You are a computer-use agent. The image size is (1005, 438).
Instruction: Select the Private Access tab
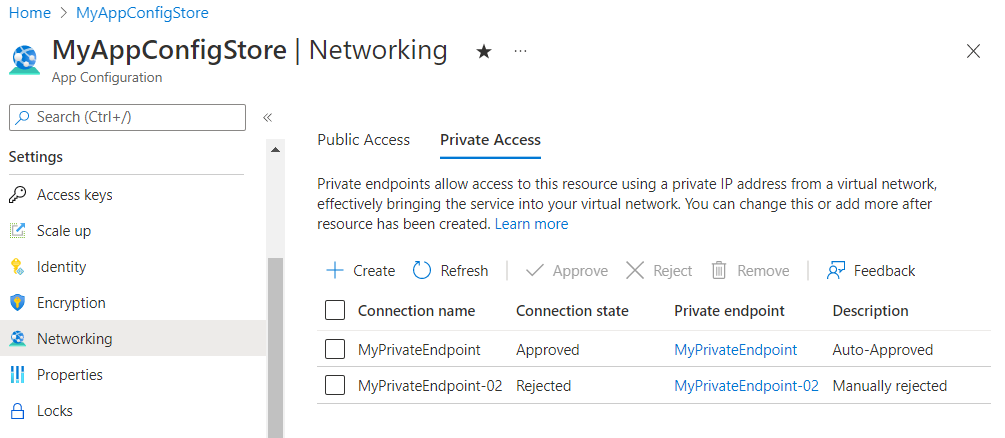coord(490,140)
